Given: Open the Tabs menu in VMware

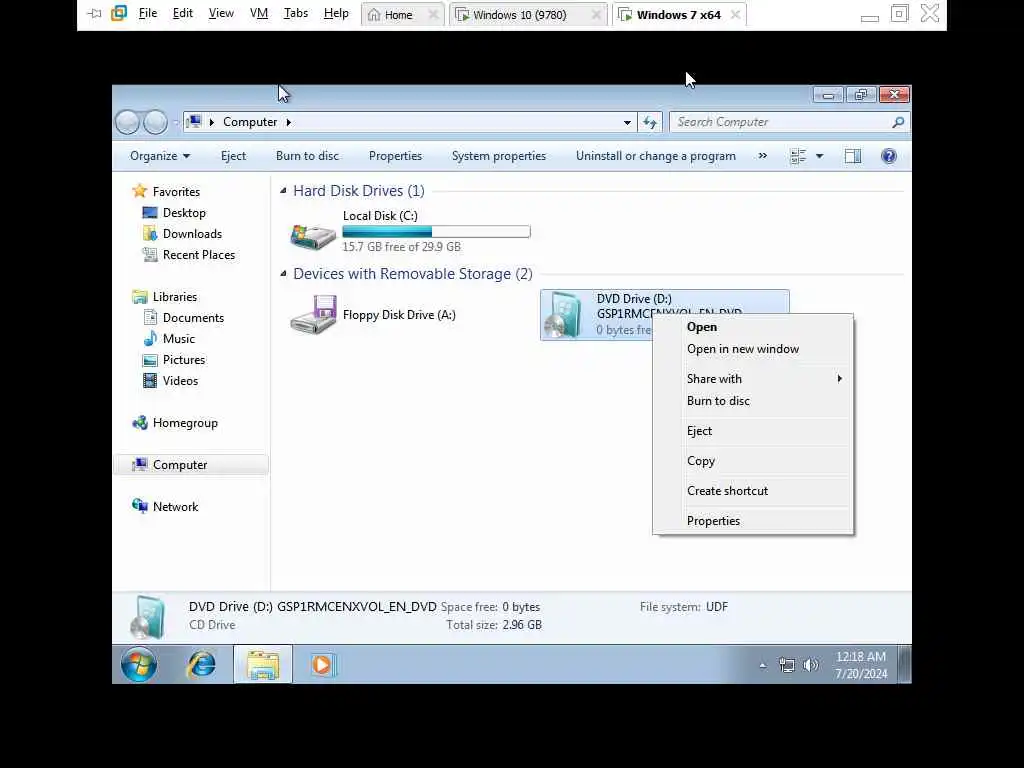Looking at the screenshot, I should pyautogui.click(x=295, y=13).
